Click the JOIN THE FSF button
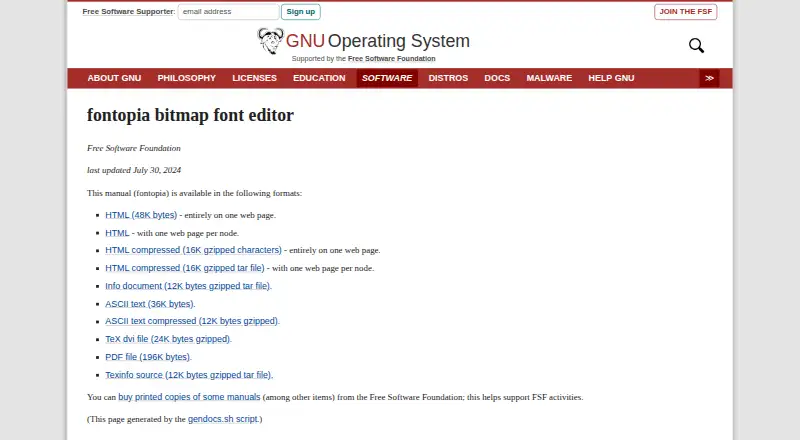This screenshot has height=440, width=800. [686, 12]
